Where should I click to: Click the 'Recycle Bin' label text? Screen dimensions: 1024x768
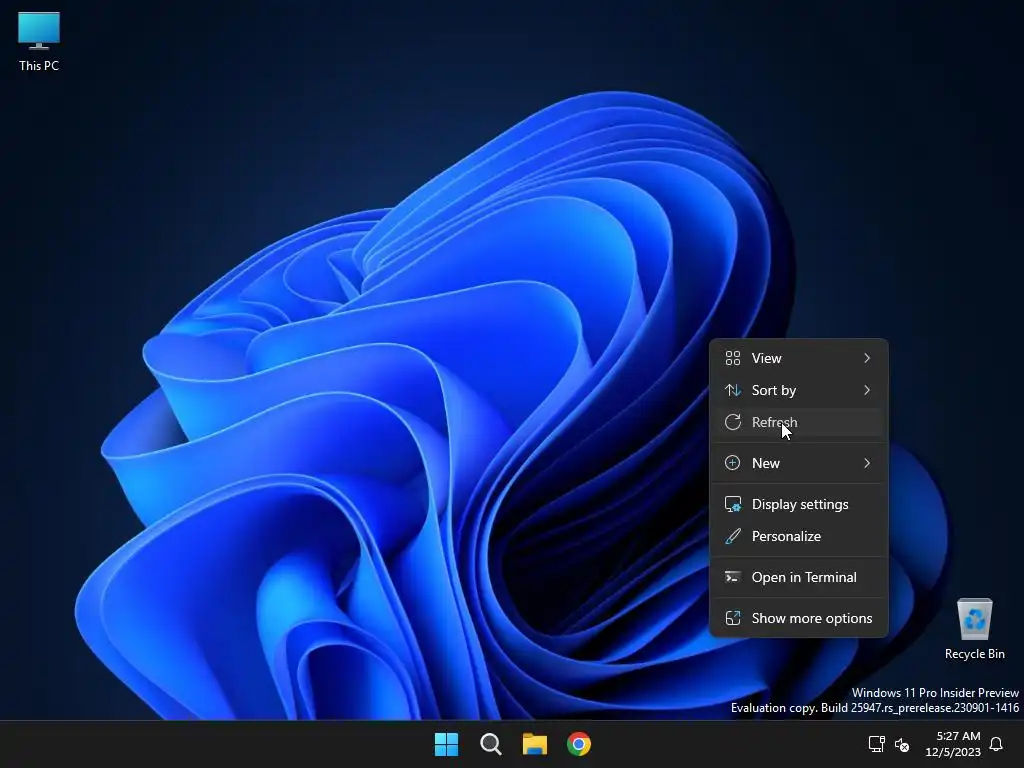click(974, 654)
